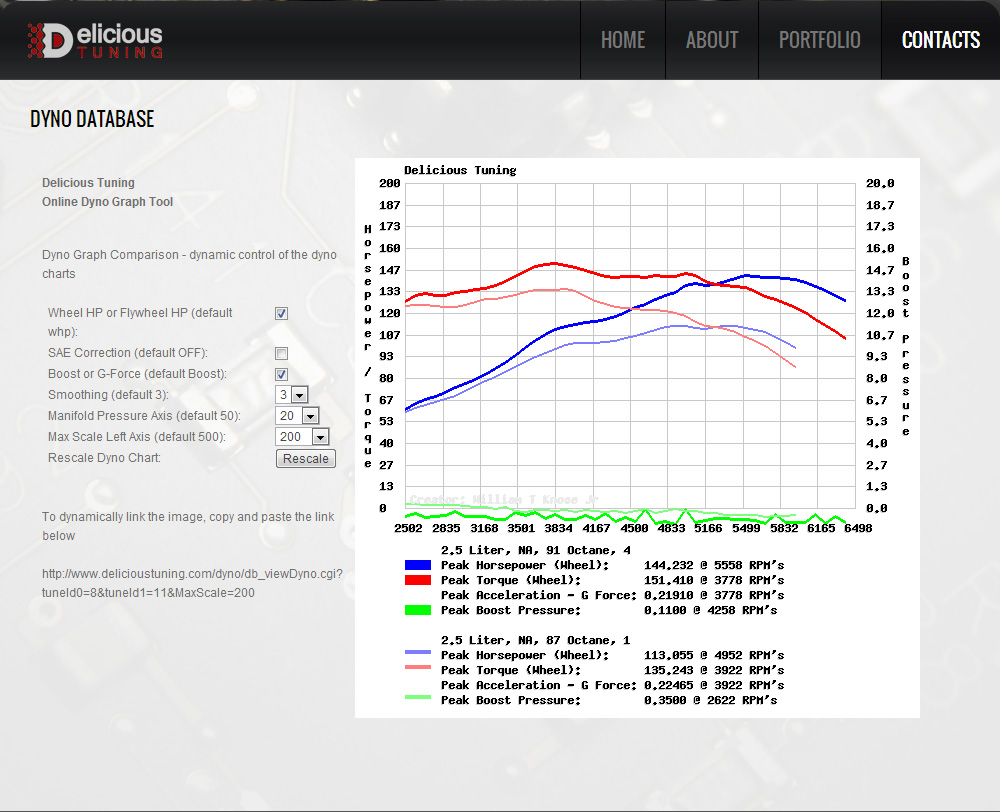Image resolution: width=1000 pixels, height=812 pixels.
Task: Enable the SAE Correction checkbox
Action: (x=281, y=353)
